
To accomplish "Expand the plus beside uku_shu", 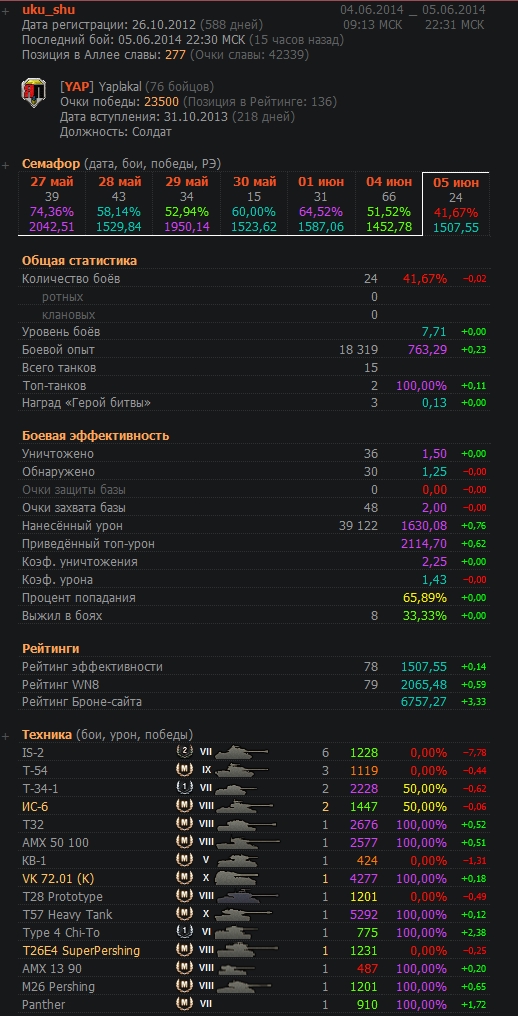I will (6, 13).
